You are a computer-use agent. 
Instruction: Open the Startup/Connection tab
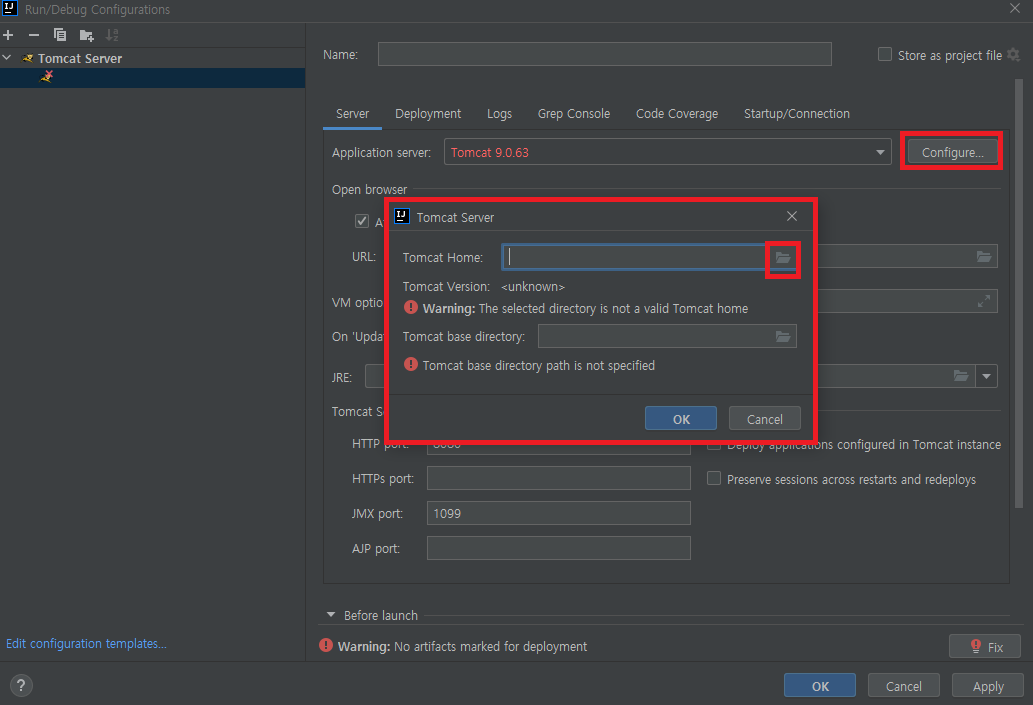coord(796,113)
